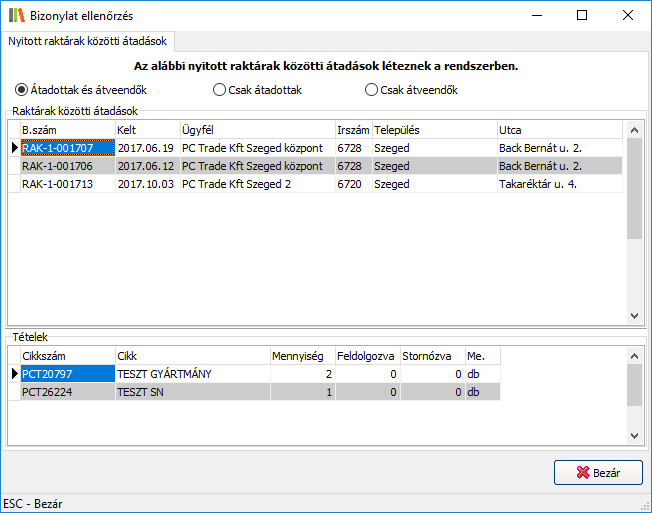Image resolution: width=652 pixels, height=513 pixels.
Task: Sort by 'Település' column header
Action: [x=433, y=130]
